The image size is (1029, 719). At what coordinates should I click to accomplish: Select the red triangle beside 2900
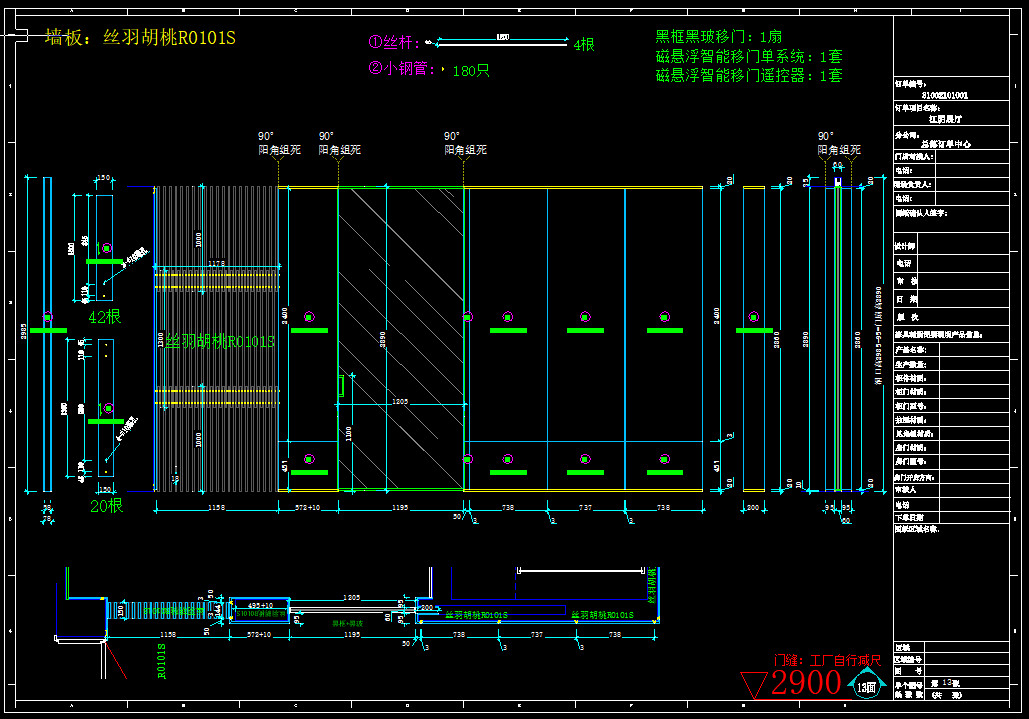(x=755, y=684)
